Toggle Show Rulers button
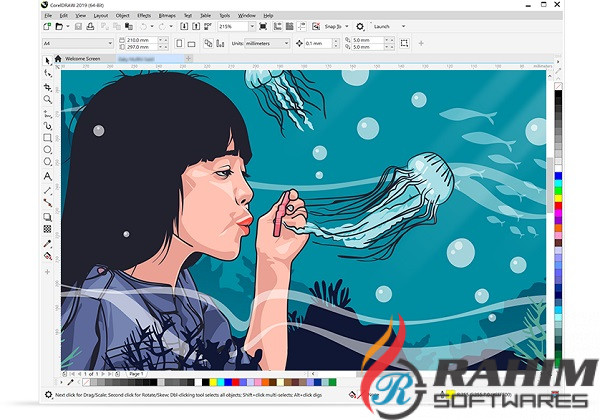Screen dimensions: 600x420 pyautogui.click(x=278, y=26)
